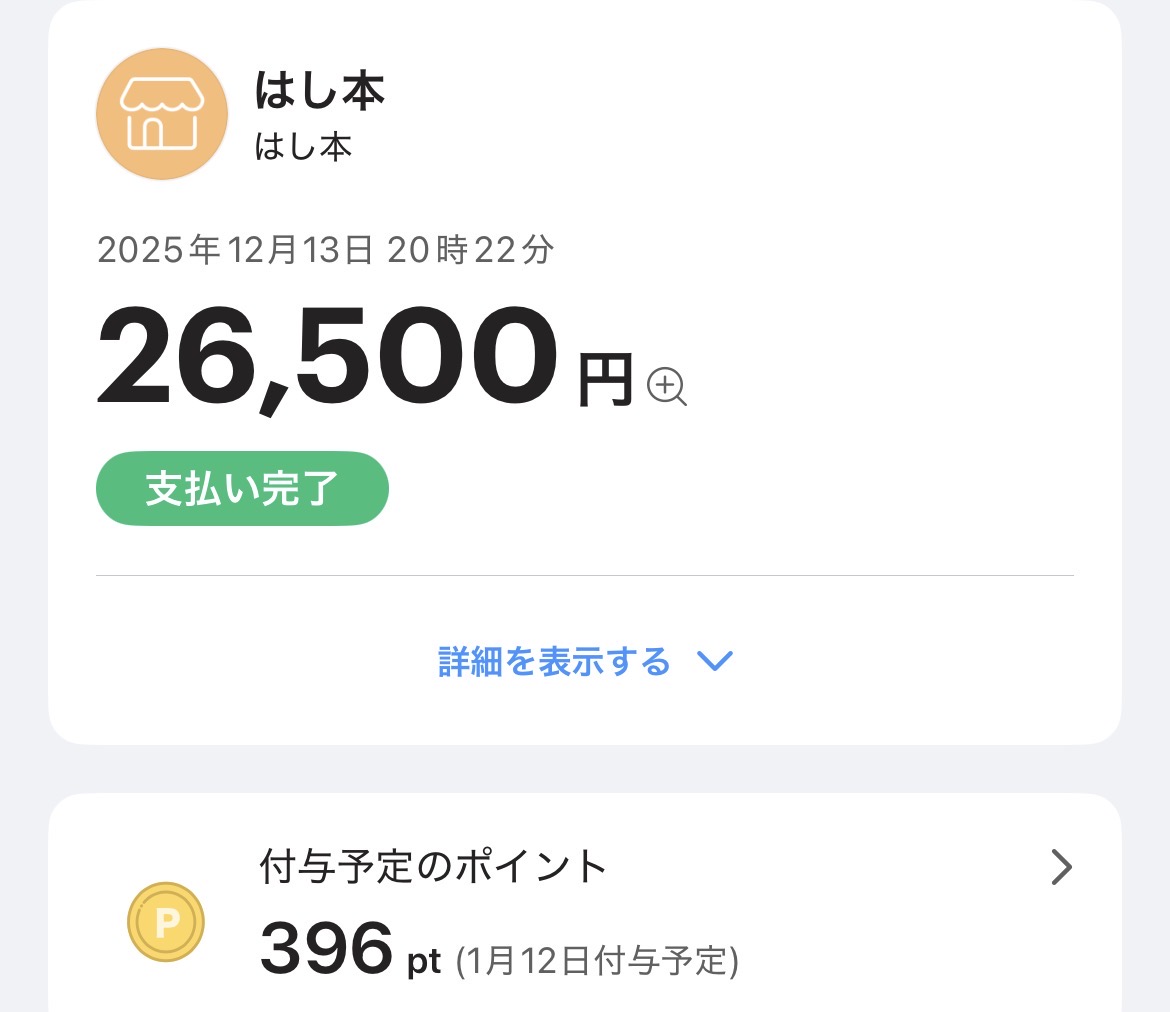1170x1012 pixels.
Task: Expand details using the blue down chevron
Action: pyautogui.click(x=715, y=661)
